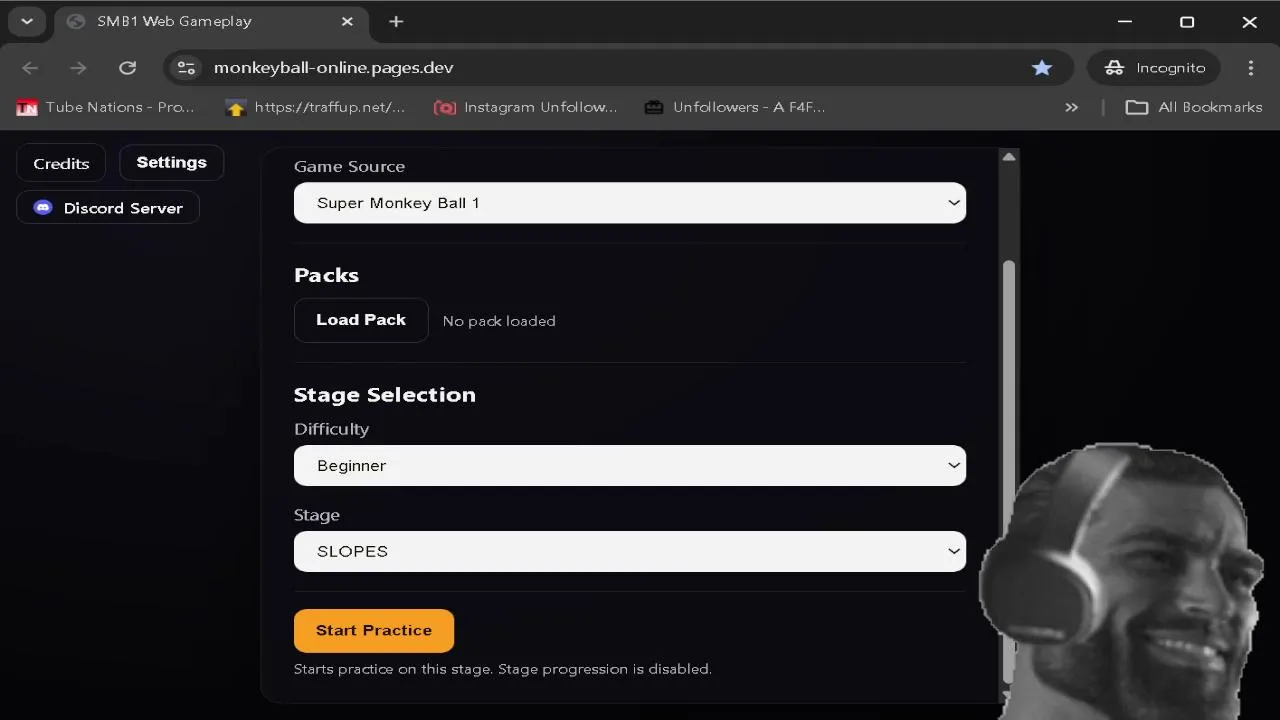The width and height of the screenshot is (1280, 720).
Task: Click the Start Practice button
Action: coord(374,631)
